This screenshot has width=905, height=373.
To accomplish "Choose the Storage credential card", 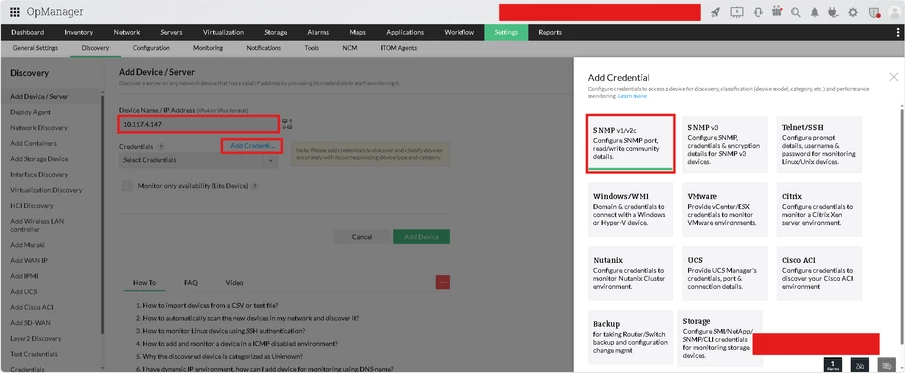I will pyautogui.click(x=720, y=338).
